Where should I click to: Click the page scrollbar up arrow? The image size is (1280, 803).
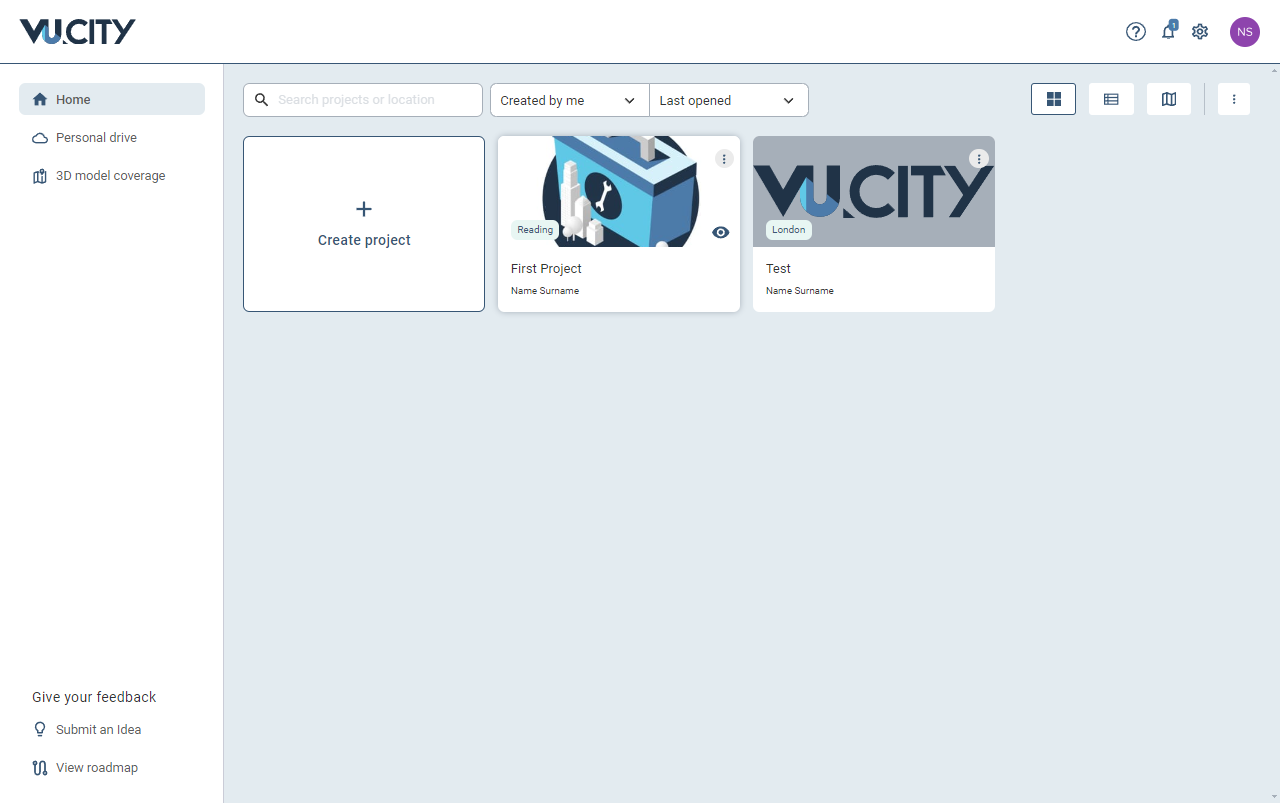pos(1274,70)
